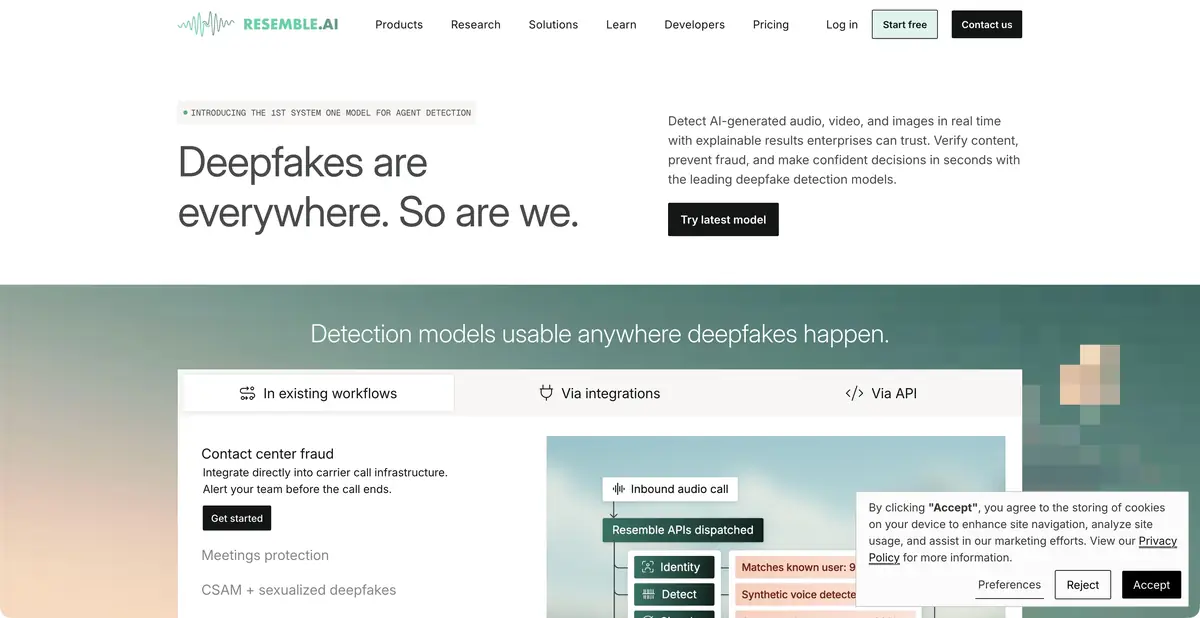Click the Identity scan icon
Viewport: 1200px width, 618px height.
coord(648,567)
